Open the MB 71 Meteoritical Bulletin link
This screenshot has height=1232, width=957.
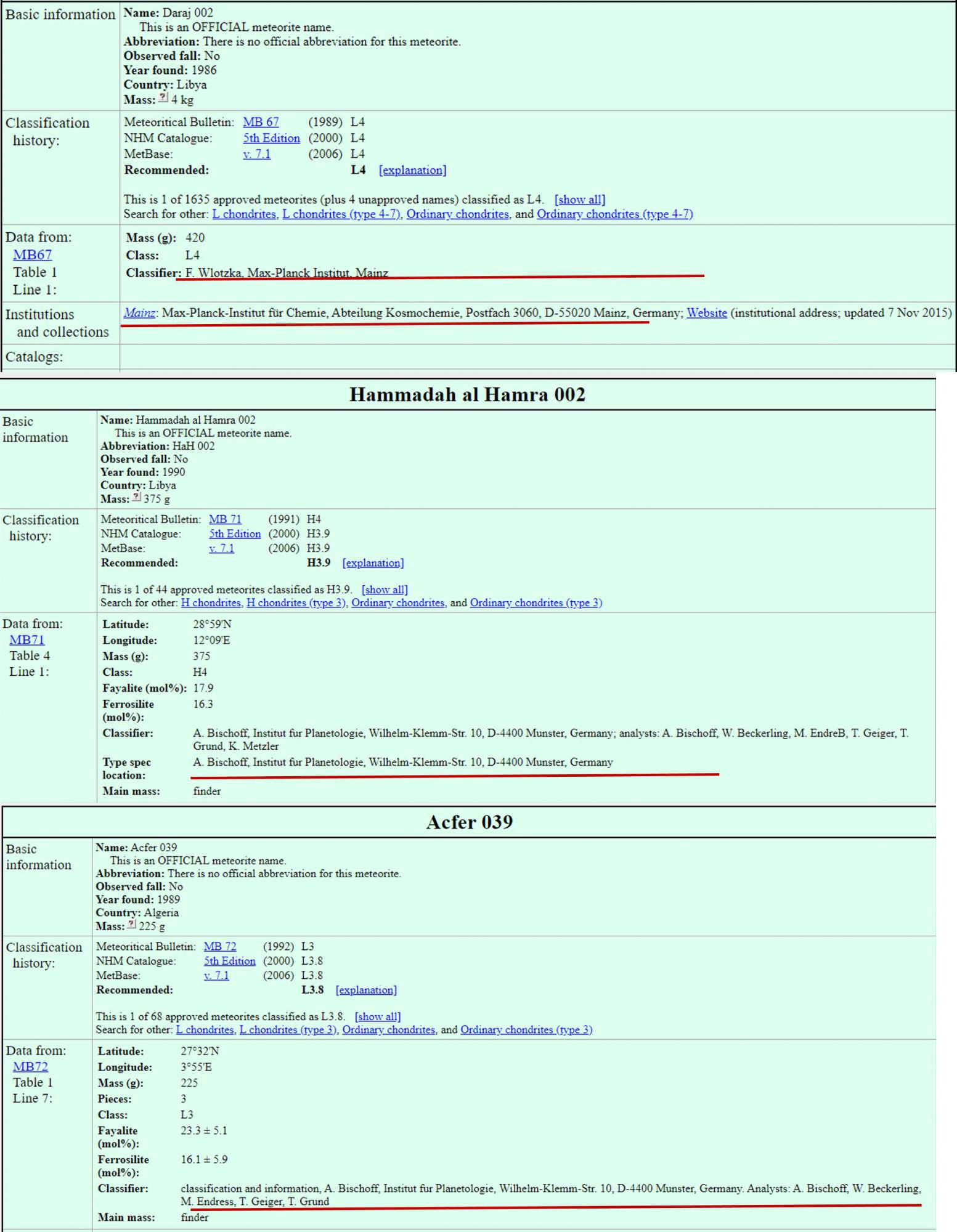225,519
